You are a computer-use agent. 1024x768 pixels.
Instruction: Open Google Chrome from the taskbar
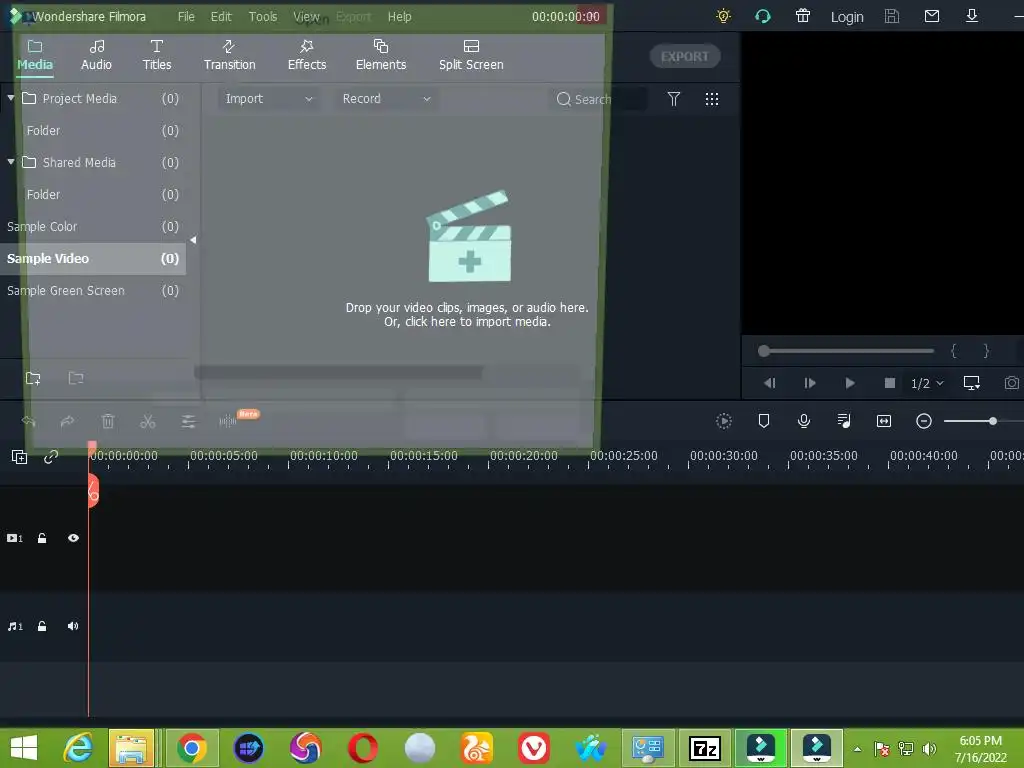tap(191, 748)
